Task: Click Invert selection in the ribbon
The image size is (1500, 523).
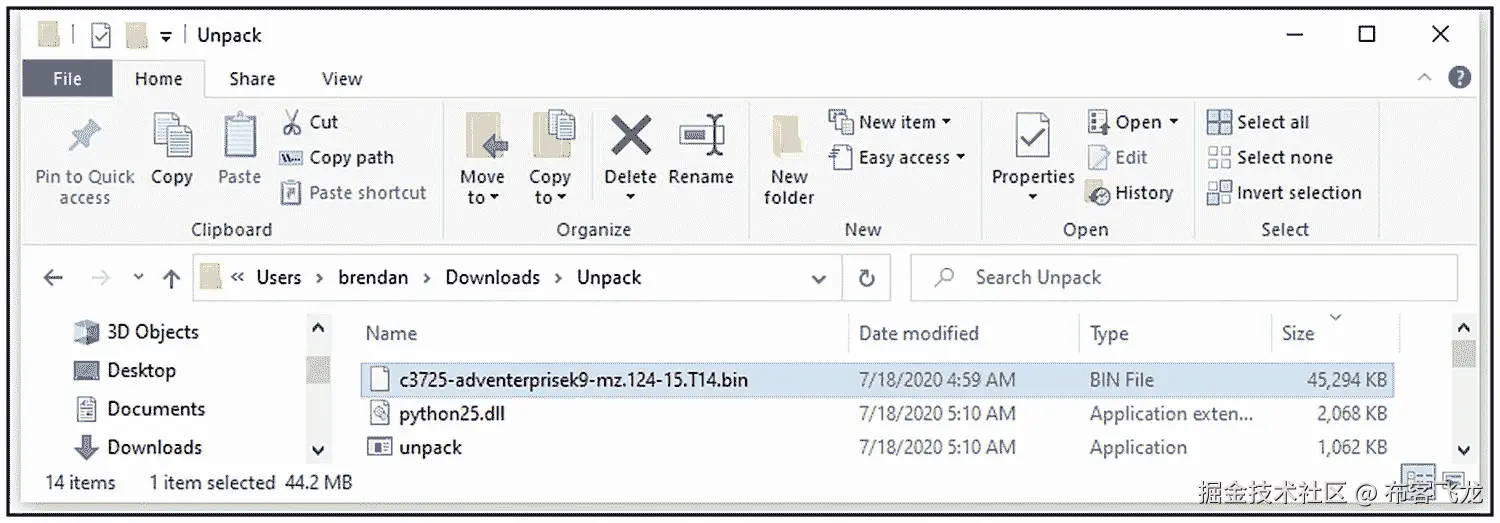Action: click(1284, 193)
